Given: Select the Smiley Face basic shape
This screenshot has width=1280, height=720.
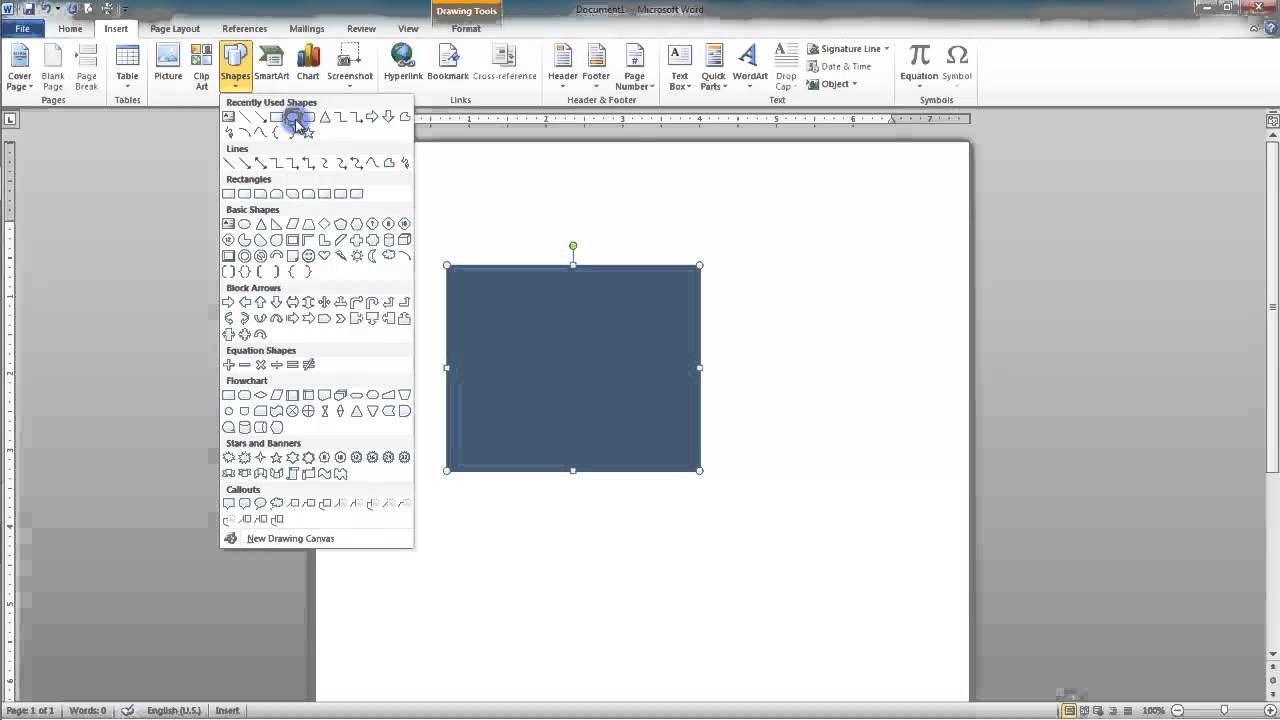Looking at the screenshot, I should point(308,256).
